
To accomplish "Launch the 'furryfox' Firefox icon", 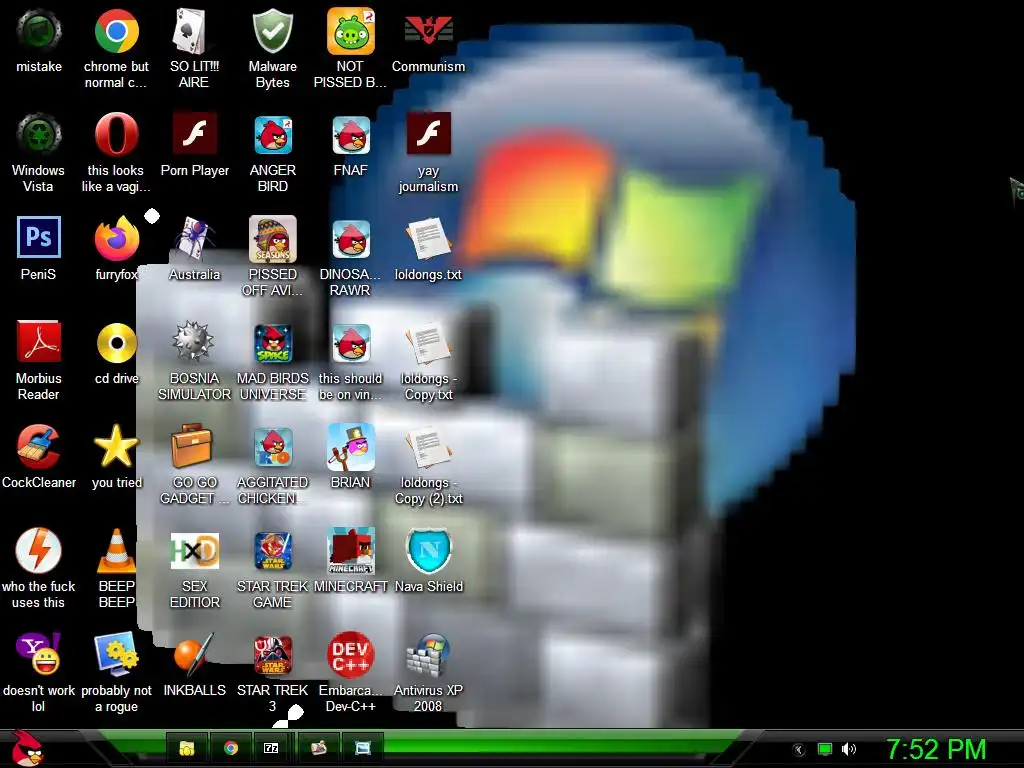I will 116,238.
